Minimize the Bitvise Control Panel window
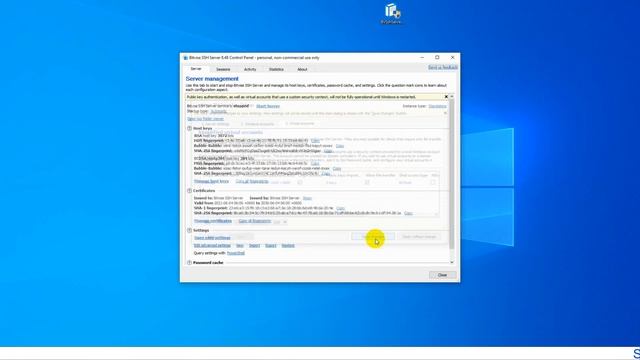The image size is (640, 360). 422,58
